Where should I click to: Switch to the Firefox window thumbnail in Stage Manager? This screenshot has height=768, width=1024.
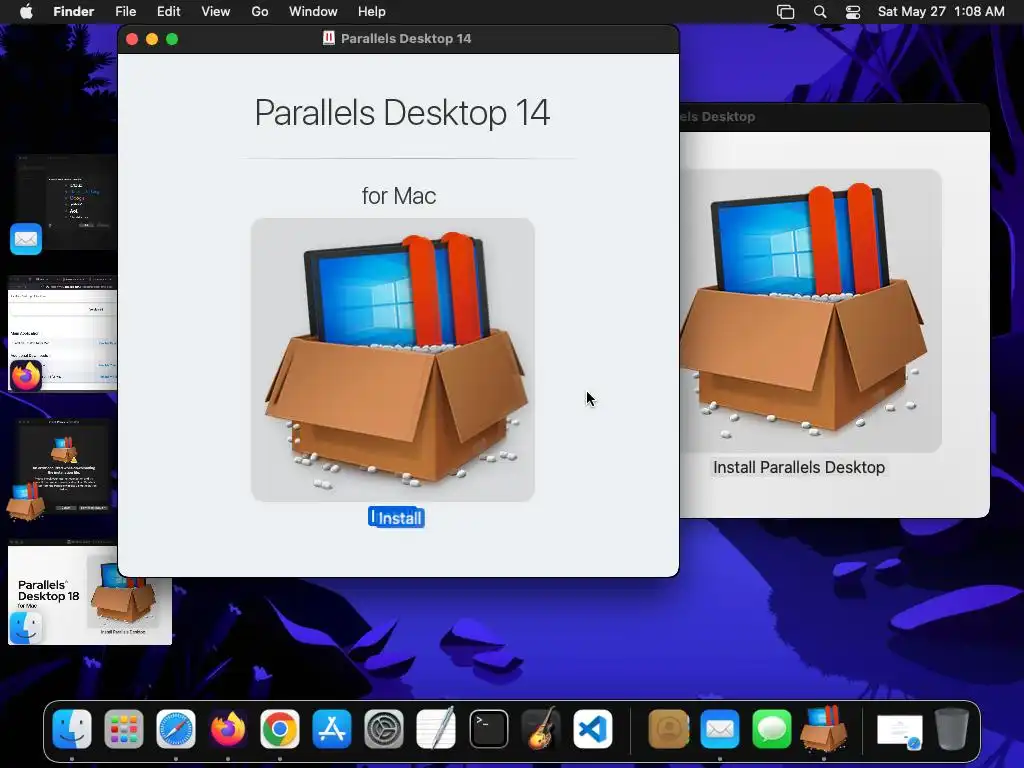[63, 333]
